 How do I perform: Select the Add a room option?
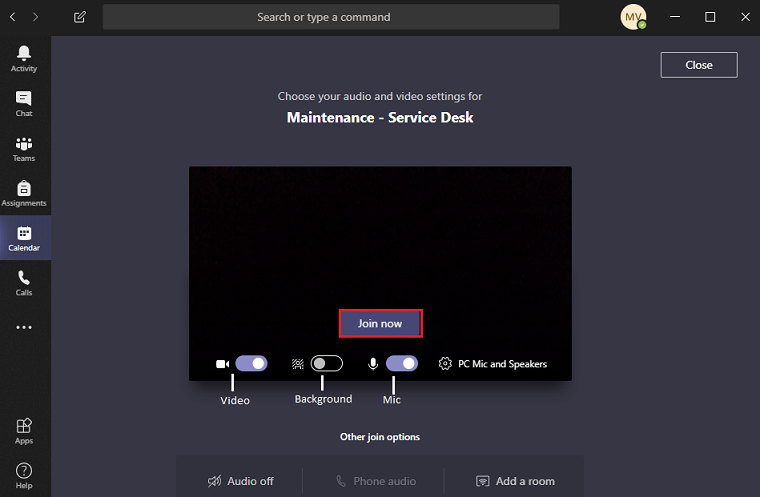pyautogui.click(x=515, y=481)
